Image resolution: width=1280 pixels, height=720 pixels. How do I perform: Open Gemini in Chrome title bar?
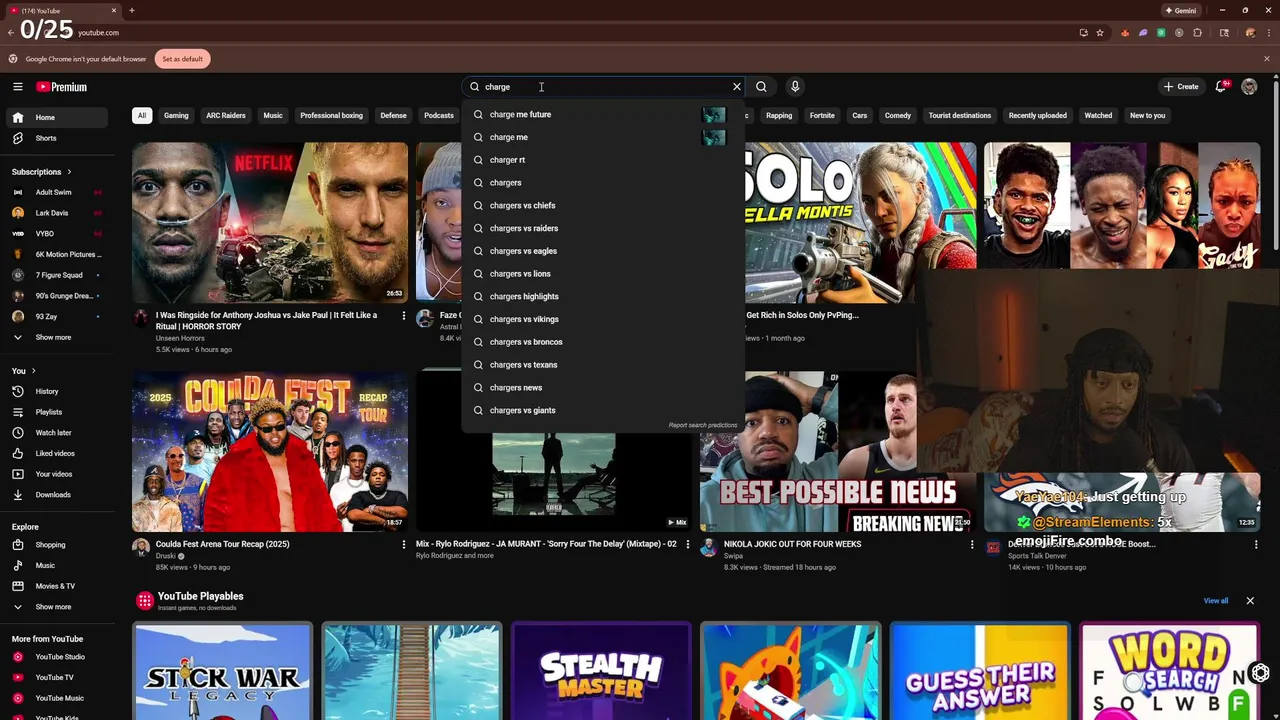(1181, 10)
